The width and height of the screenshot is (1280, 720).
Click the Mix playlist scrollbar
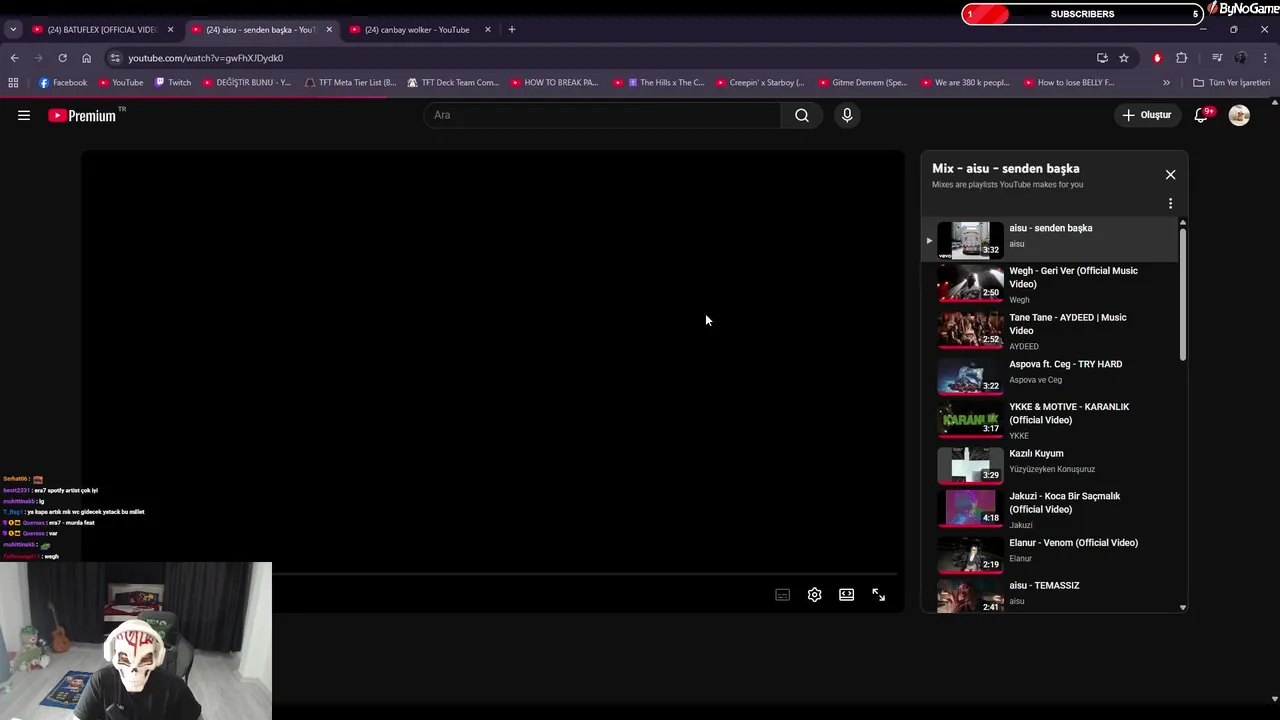pos(1183,295)
